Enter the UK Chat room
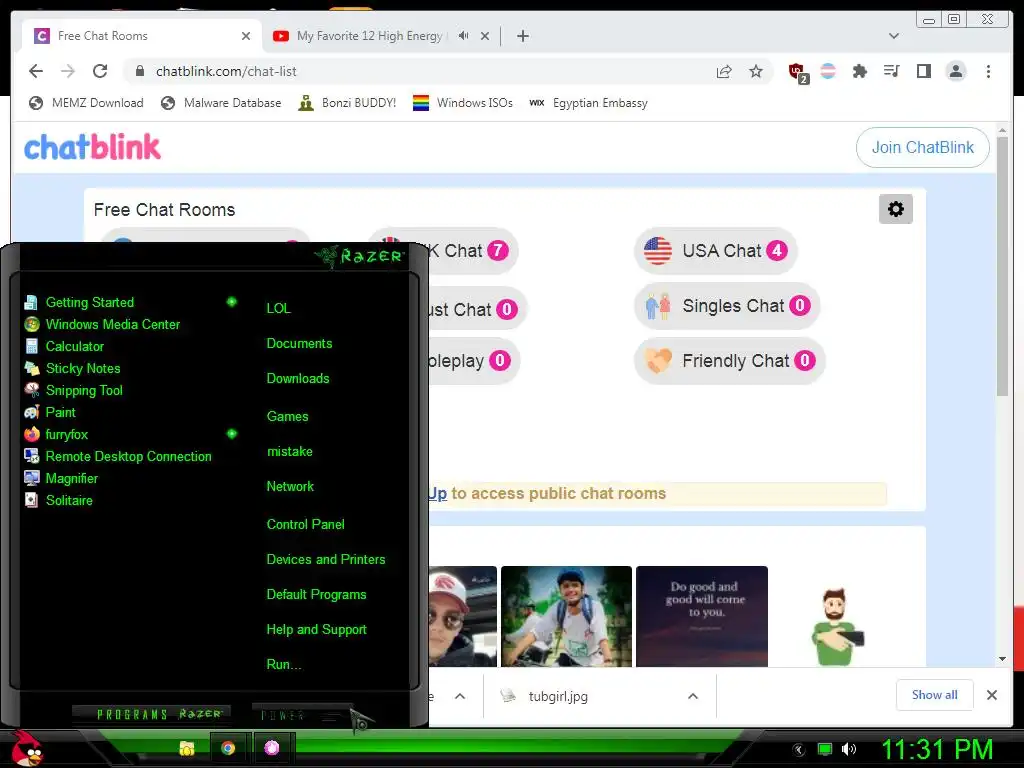 tap(473, 251)
